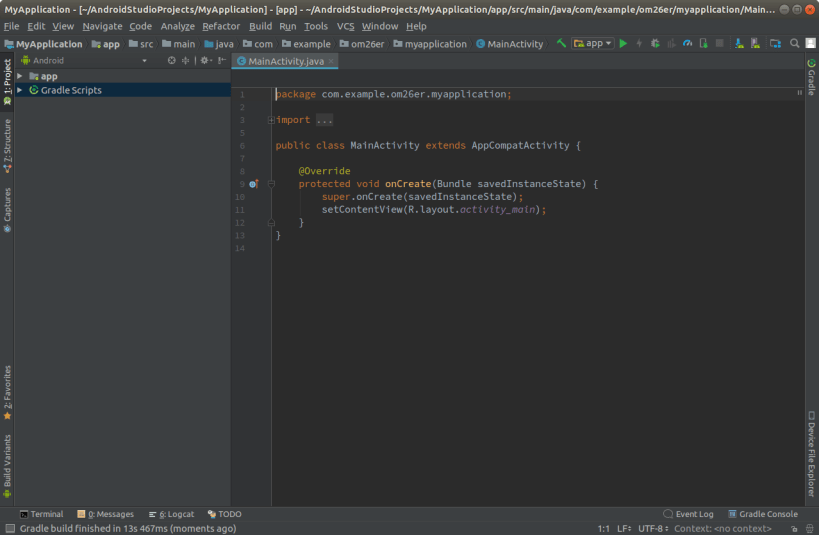Click the Collapse All icon in Project panel

(185, 61)
